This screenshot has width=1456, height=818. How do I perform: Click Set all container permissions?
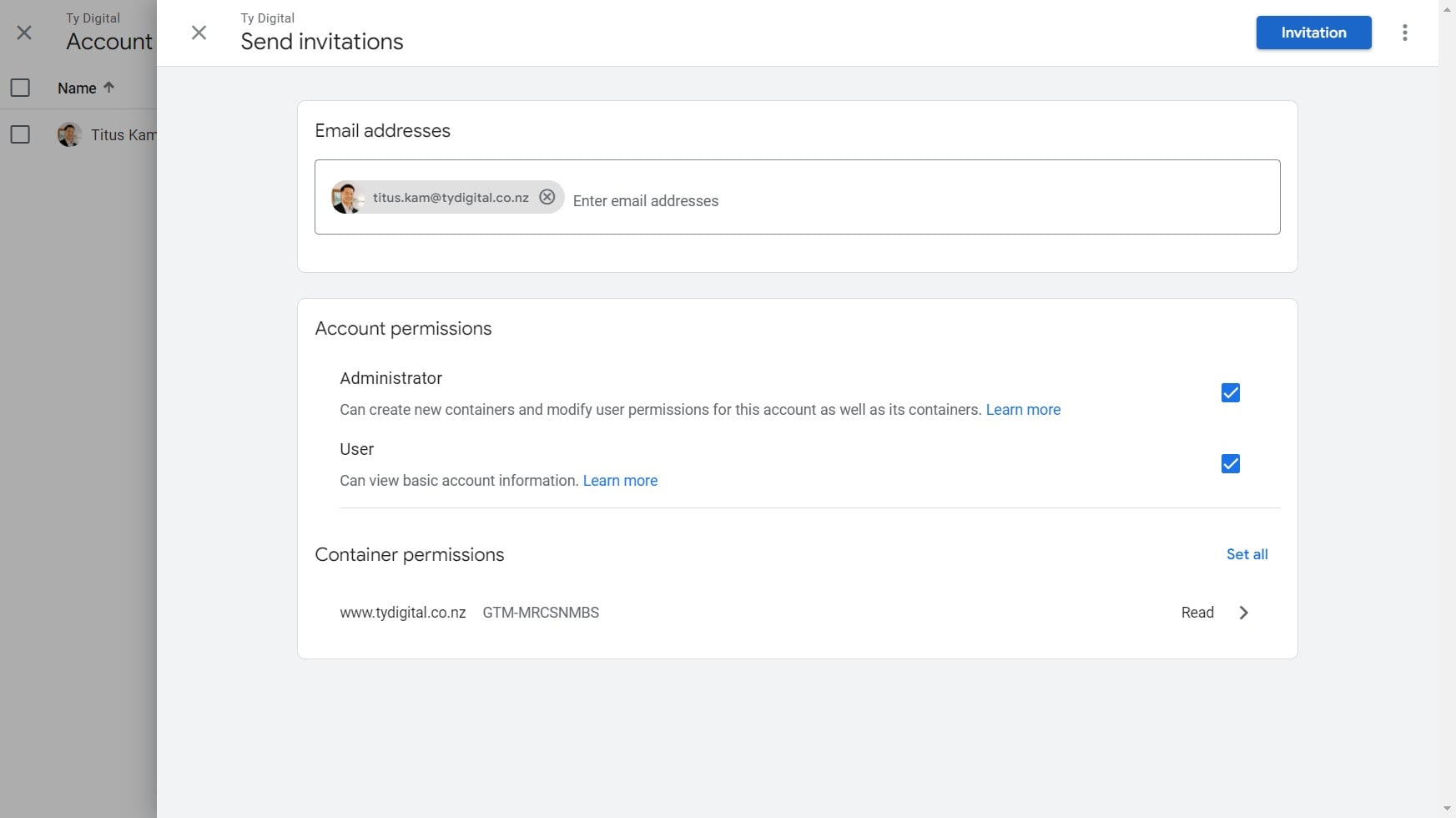click(x=1247, y=554)
